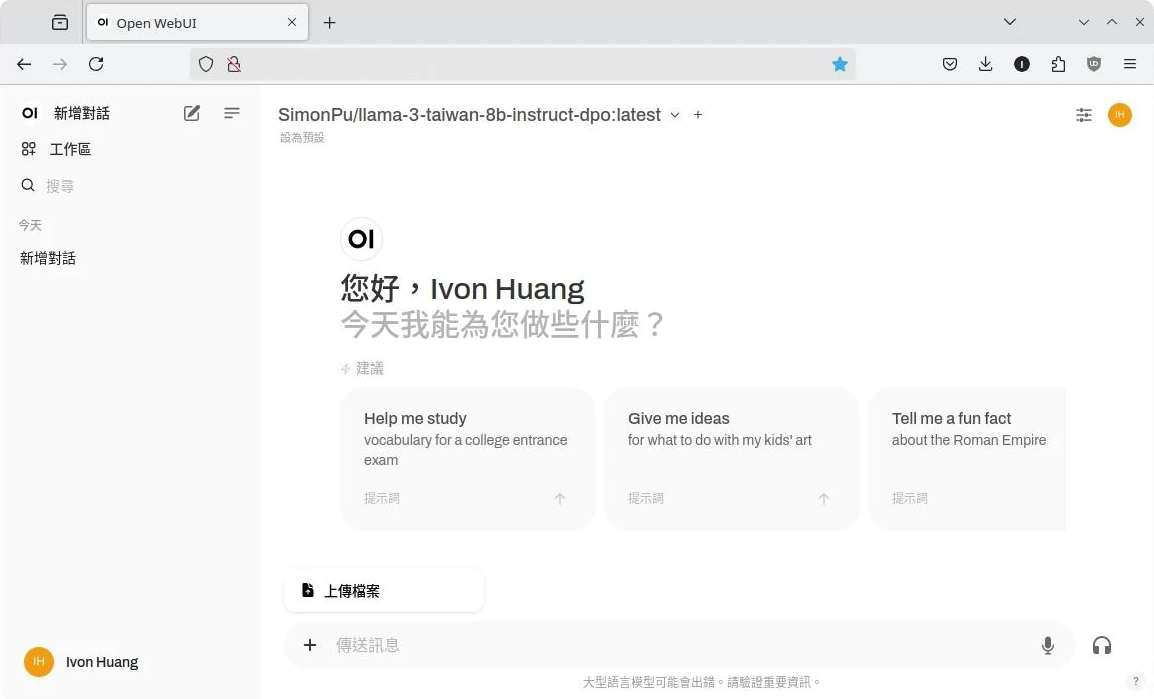Viewport: 1154px width, 699px height.
Task: Focus the 傳送訊息 message input field
Action: tap(681, 645)
